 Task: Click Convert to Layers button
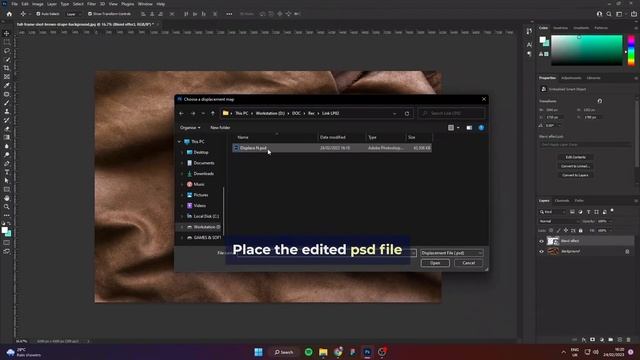(x=576, y=175)
